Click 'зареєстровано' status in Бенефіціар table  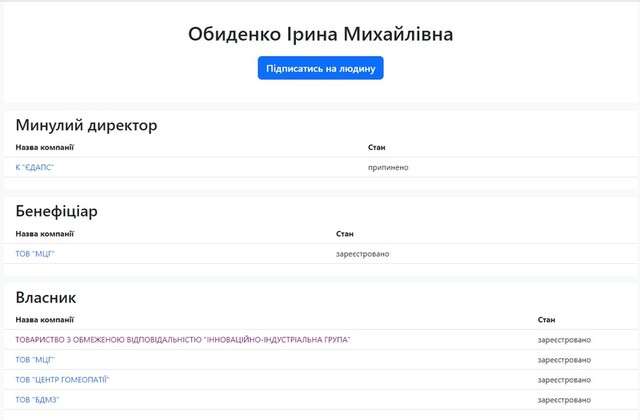363,254
